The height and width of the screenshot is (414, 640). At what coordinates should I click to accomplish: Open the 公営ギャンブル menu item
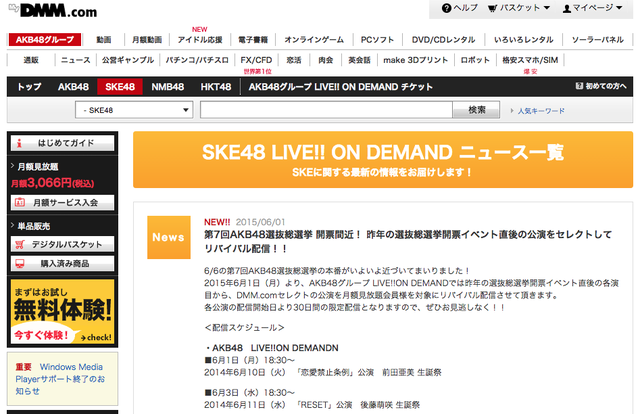coord(128,60)
